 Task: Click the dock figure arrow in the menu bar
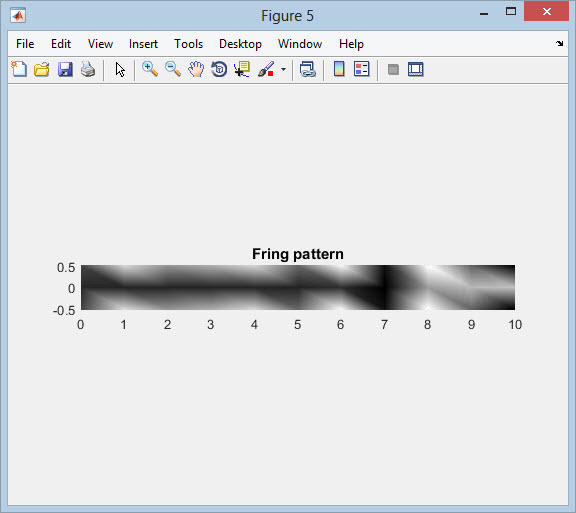pos(559,43)
